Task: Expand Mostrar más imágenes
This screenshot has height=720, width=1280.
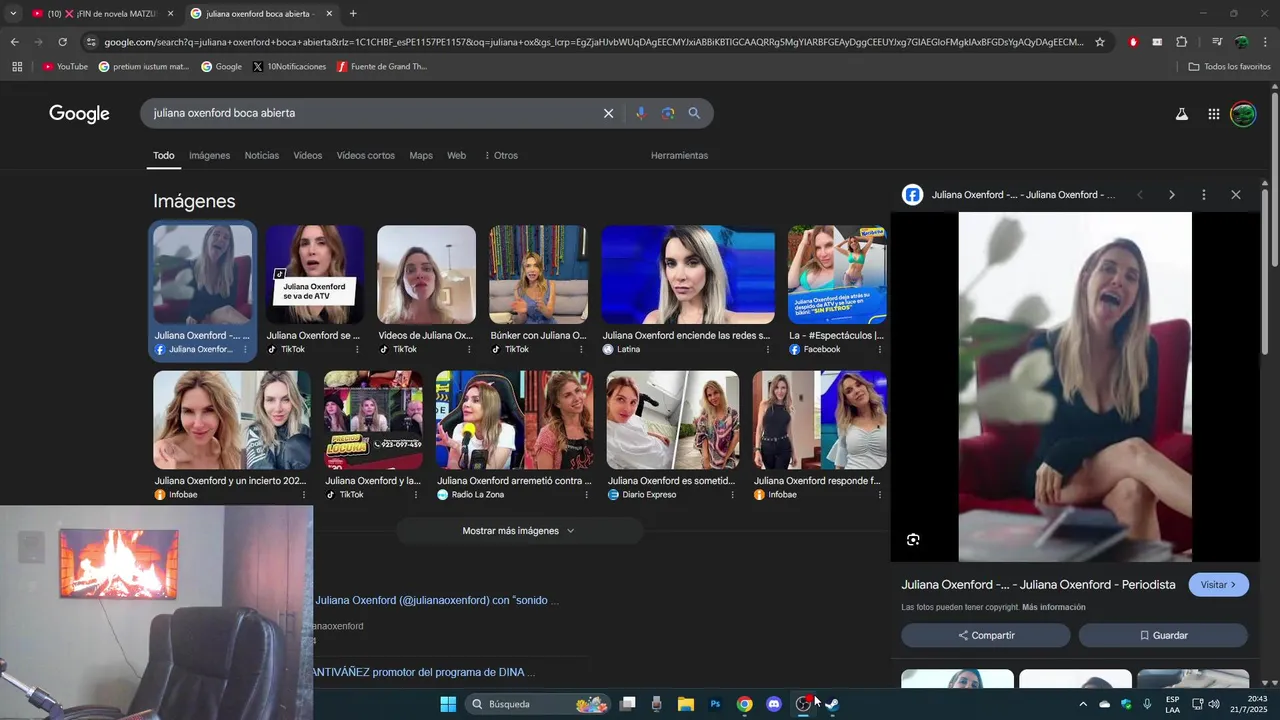Action: tap(519, 531)
